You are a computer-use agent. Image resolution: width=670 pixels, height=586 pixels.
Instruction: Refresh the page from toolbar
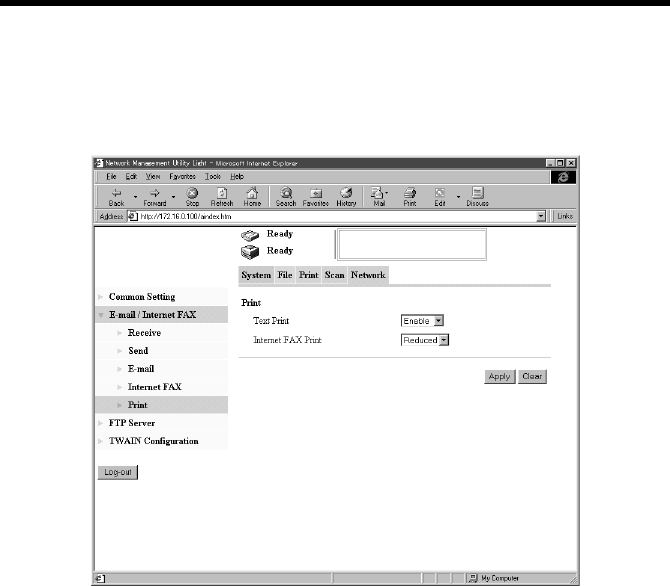pos(222,197)
